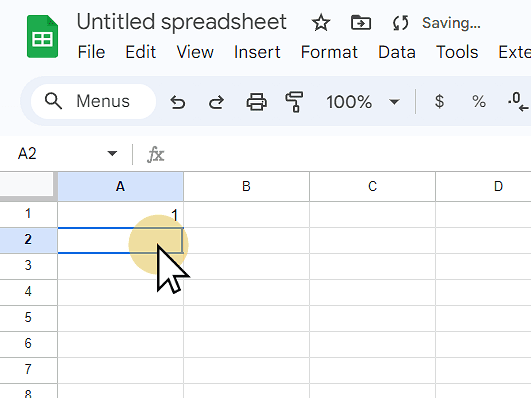This screenshot has width=531, height=398.
Task: Click the Saving sync status icon
Action: (x=401, y=23)
